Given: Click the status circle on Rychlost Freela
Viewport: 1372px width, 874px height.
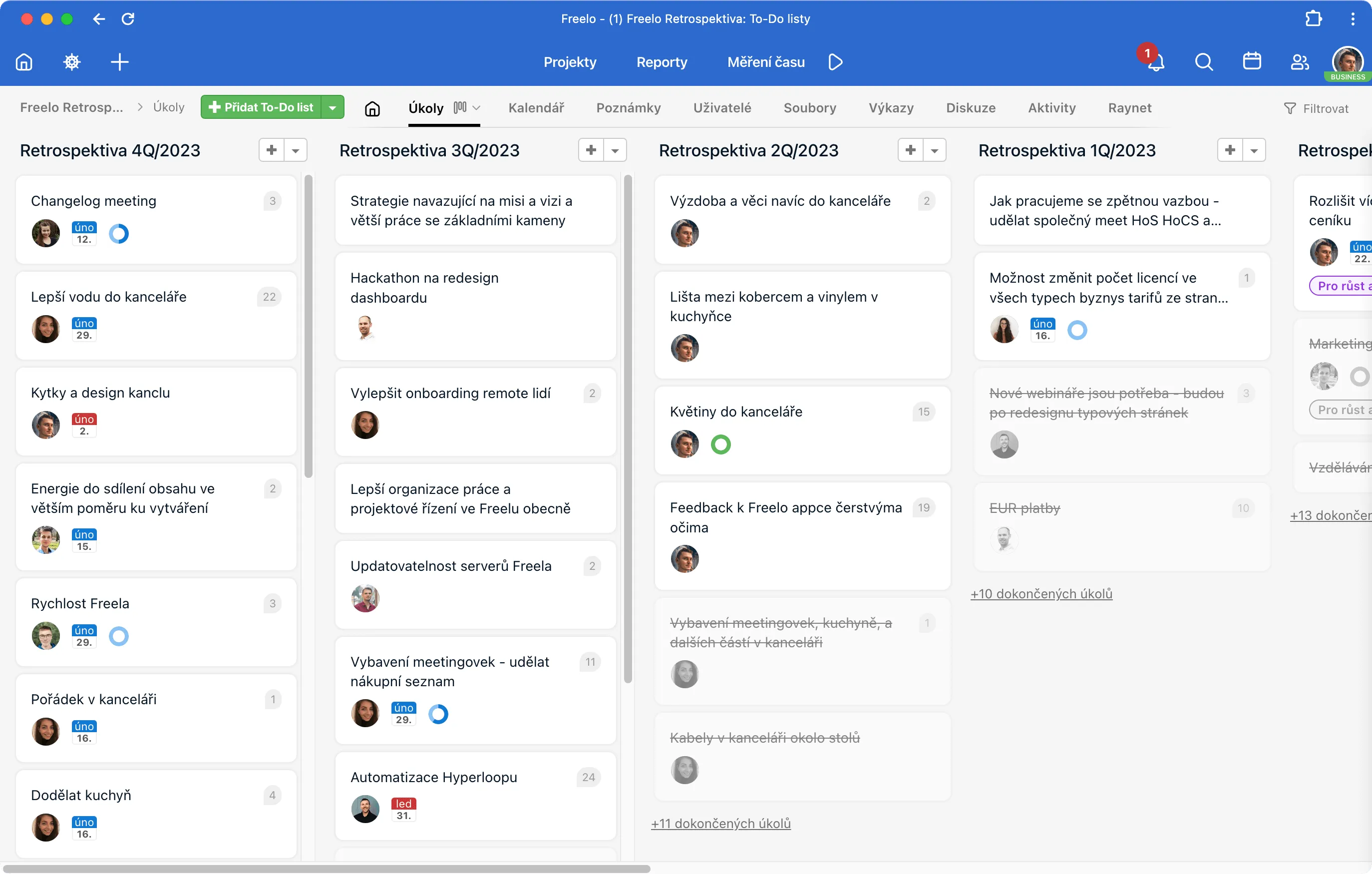Looking at the screenshot, I should click(x=118, y=636).
